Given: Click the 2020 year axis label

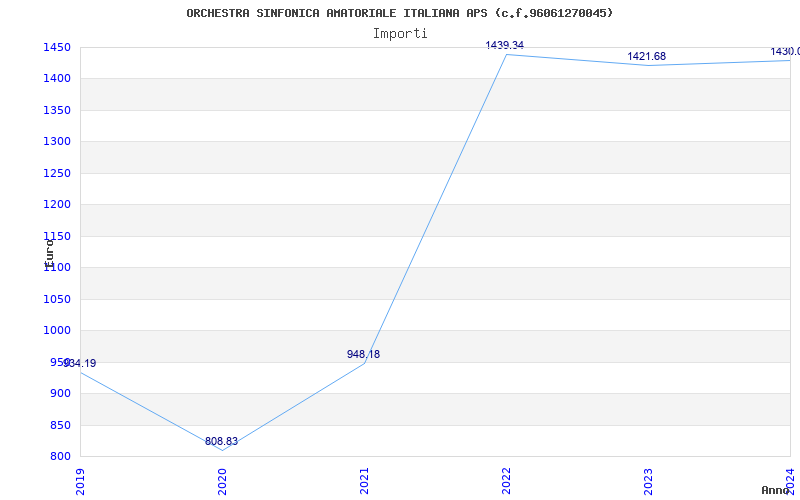Looking at the screenshot, I should click(x=222, y=482).
